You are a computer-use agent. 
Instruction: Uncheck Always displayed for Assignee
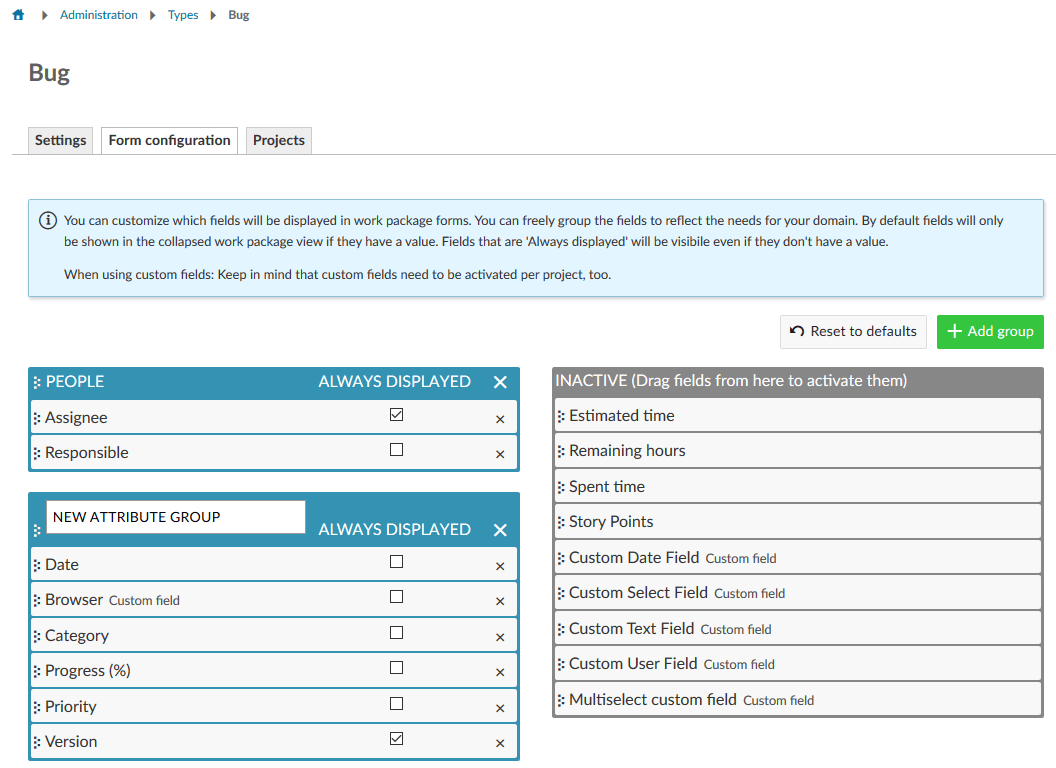tap(396, 414)
